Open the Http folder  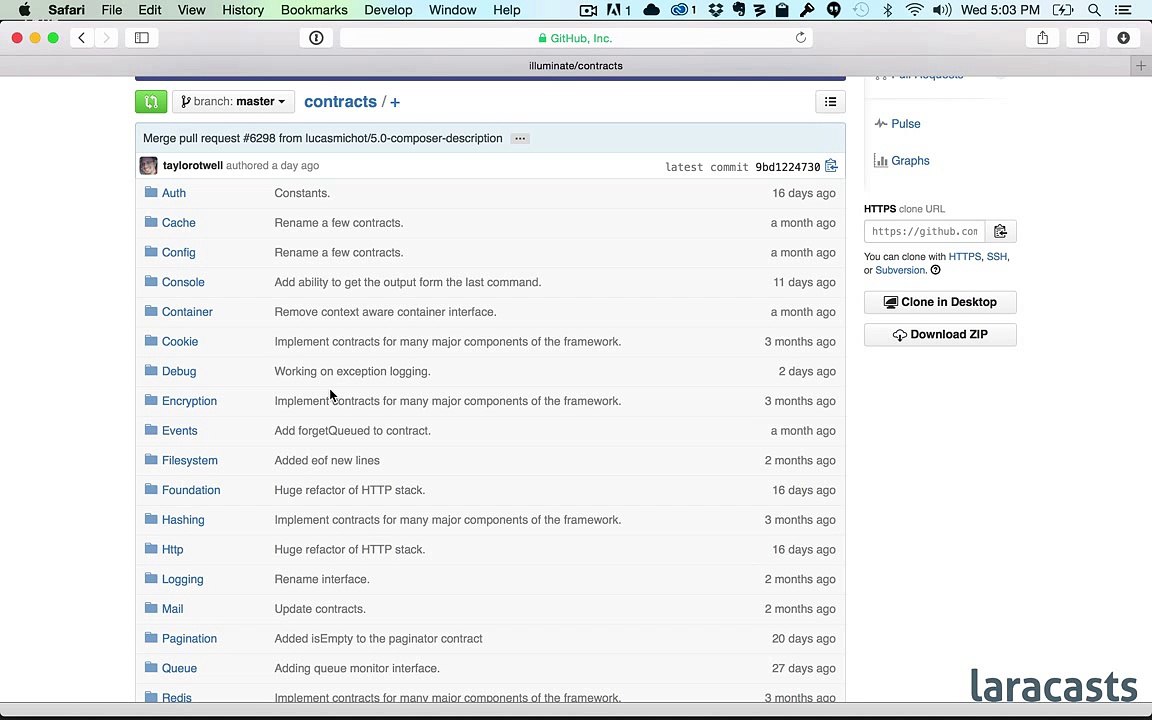coord(173,550)
